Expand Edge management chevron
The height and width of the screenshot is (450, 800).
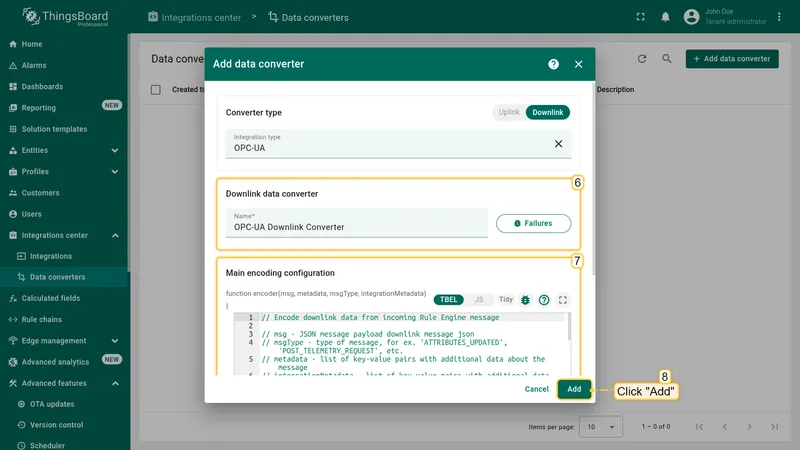115,341
